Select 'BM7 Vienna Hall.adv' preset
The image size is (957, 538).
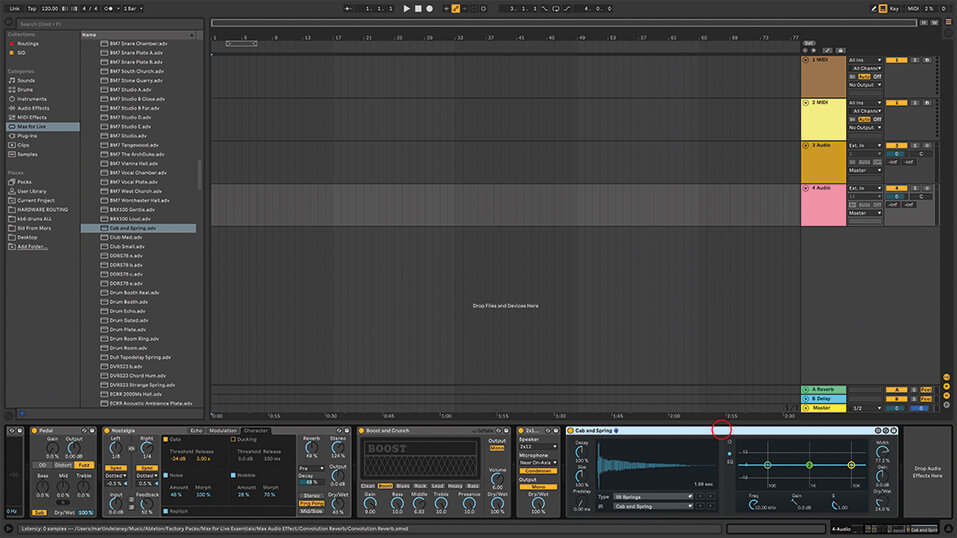(133, 164)
